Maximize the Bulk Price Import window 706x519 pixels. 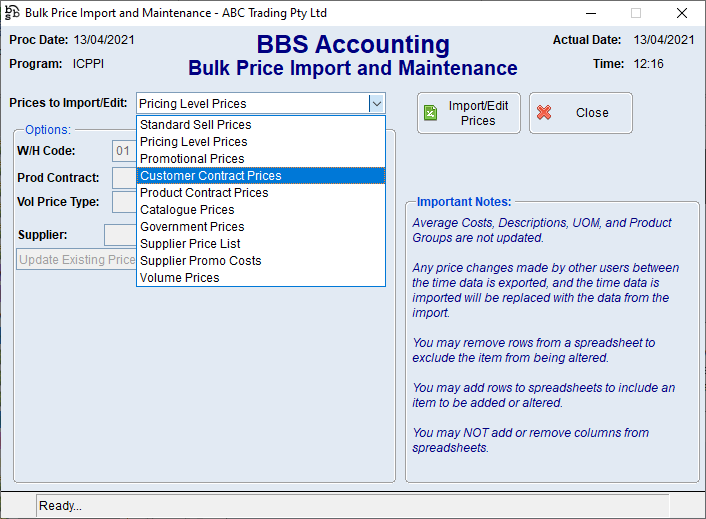(x=635, y=13)
